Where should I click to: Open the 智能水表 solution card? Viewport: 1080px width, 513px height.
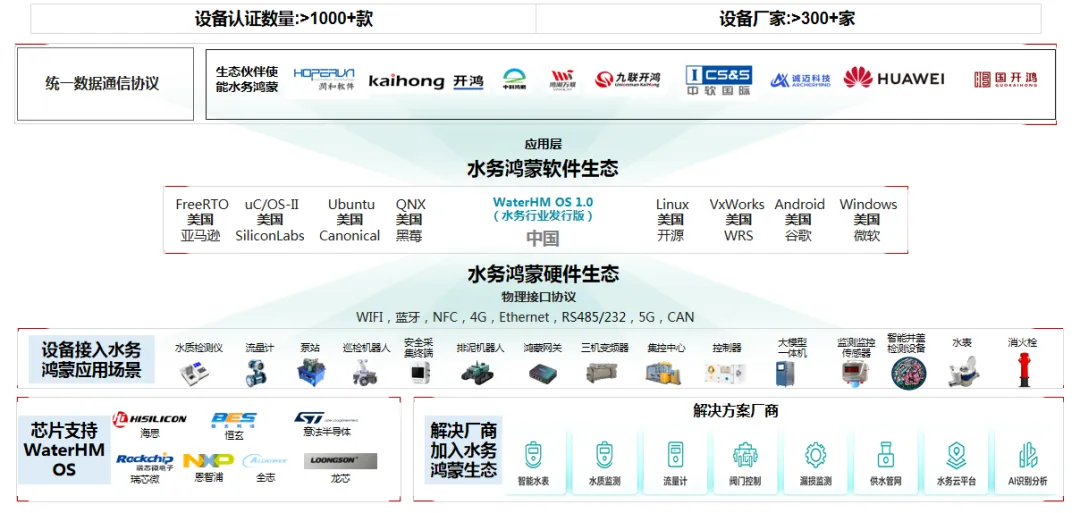point(533,462)
